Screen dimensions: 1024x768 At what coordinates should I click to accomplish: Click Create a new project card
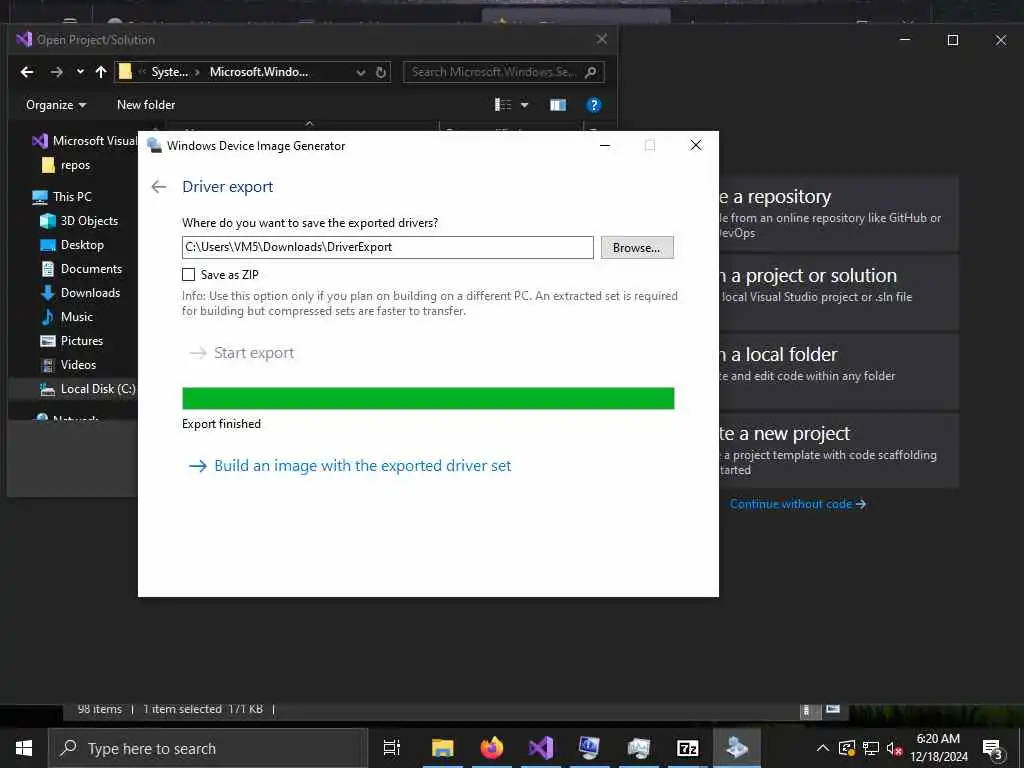839,451
